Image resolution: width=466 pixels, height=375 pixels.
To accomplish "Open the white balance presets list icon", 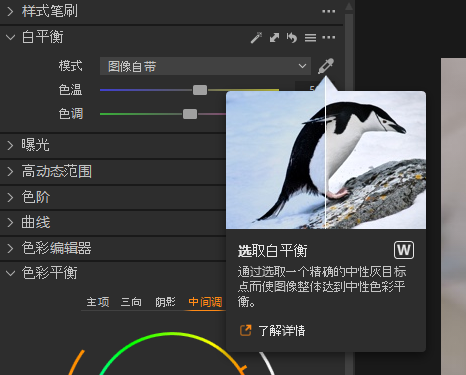I will [310, 38].
